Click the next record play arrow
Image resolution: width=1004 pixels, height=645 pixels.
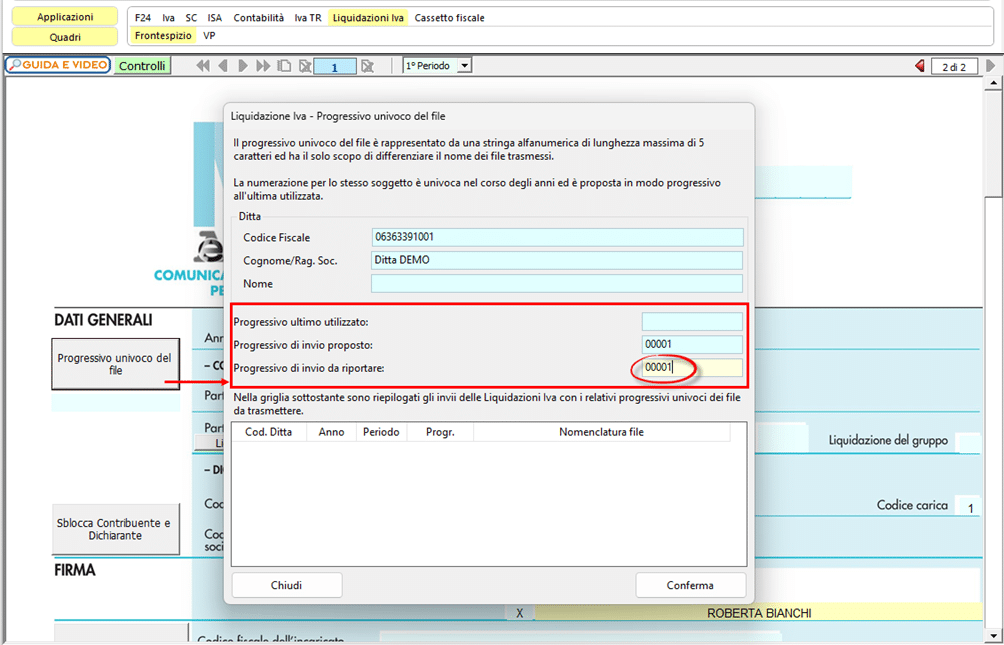tap(243, 66)
